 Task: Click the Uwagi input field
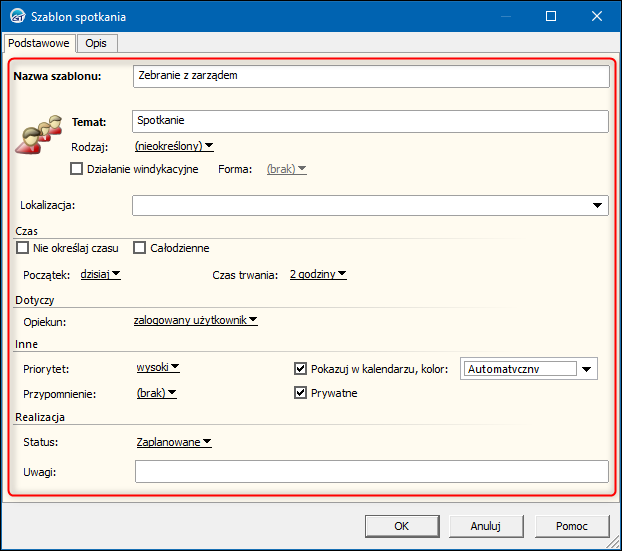coord(372,471)
